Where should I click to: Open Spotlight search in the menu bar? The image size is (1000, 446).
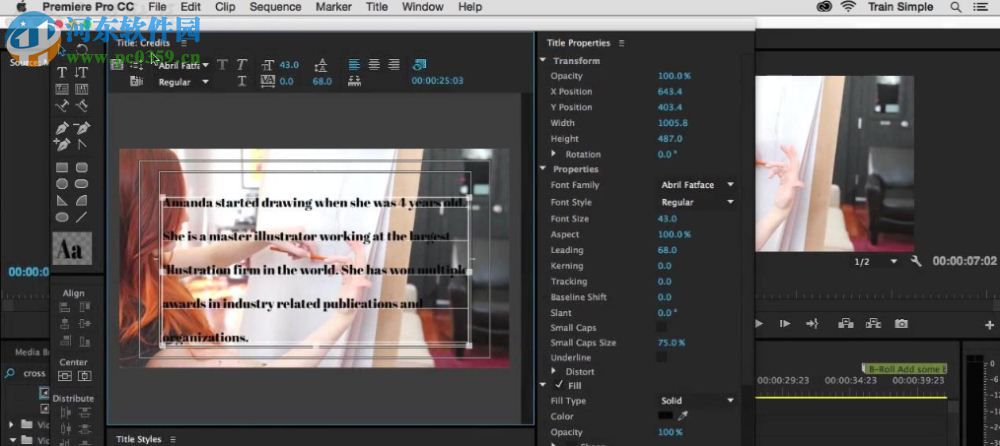[955, 7]
